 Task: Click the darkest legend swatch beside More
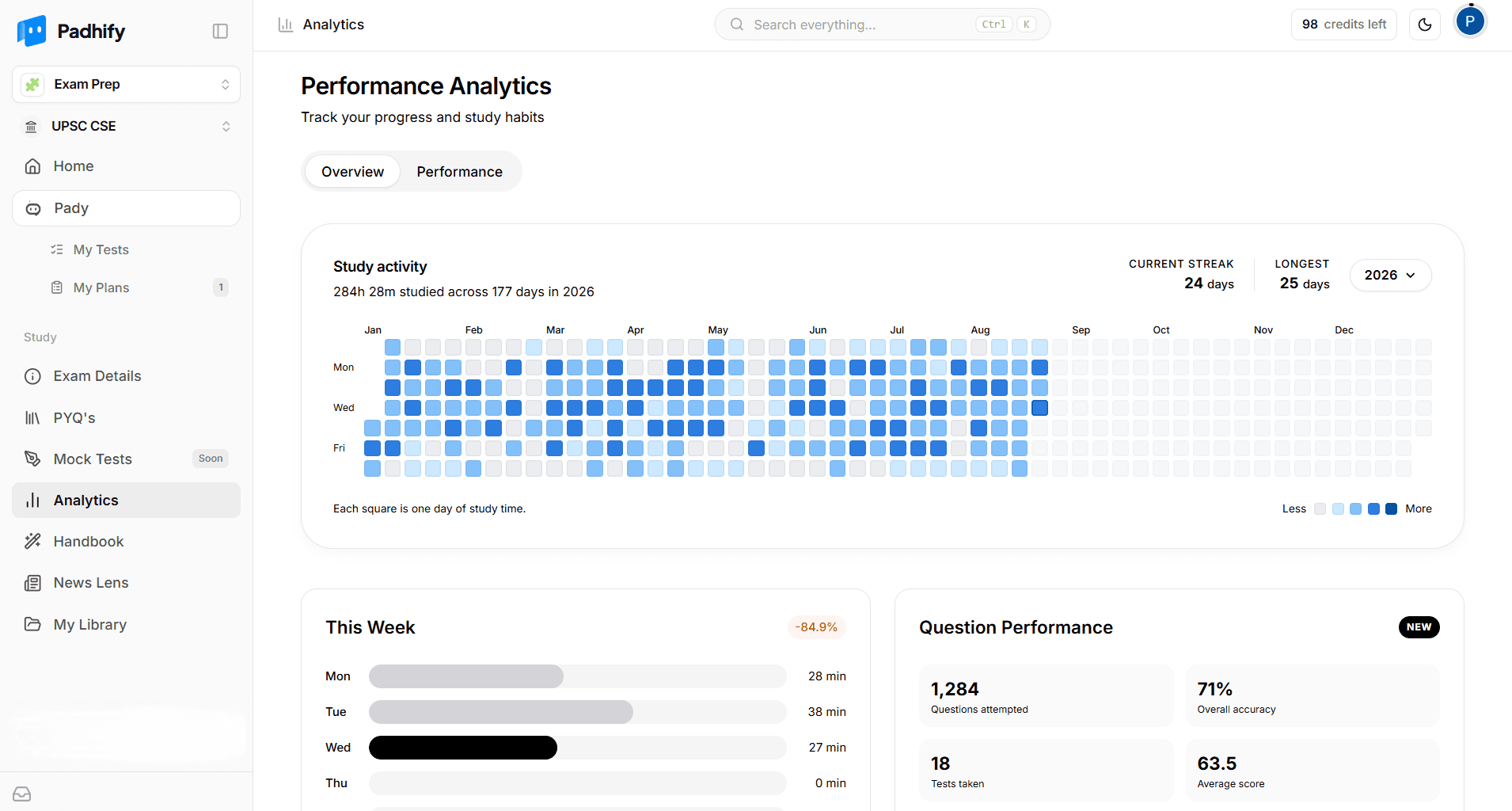pos(1391,509)
